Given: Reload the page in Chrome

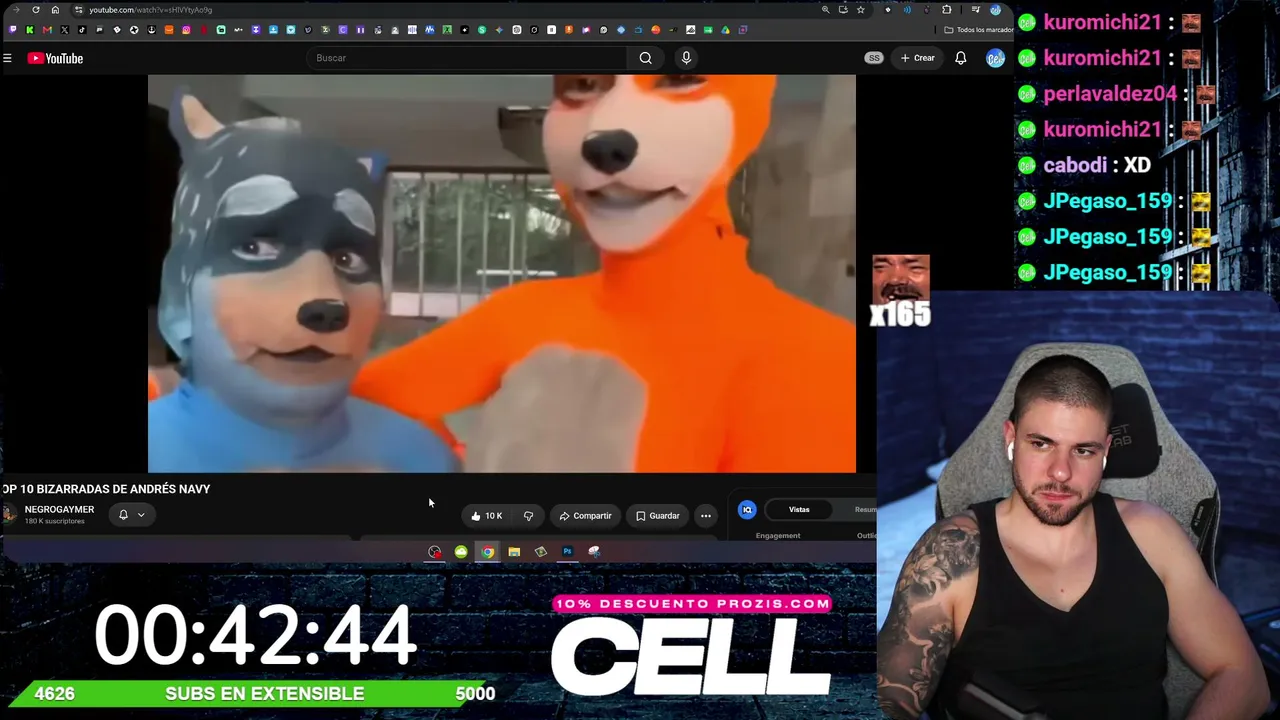Looking at the screenshot, I should tap(35, 10).
